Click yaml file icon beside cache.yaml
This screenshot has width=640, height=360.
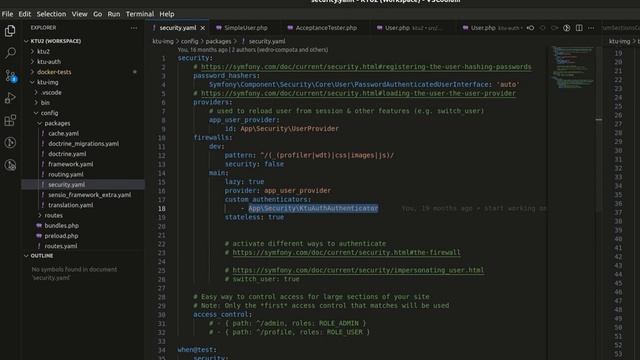click(42, 133)
